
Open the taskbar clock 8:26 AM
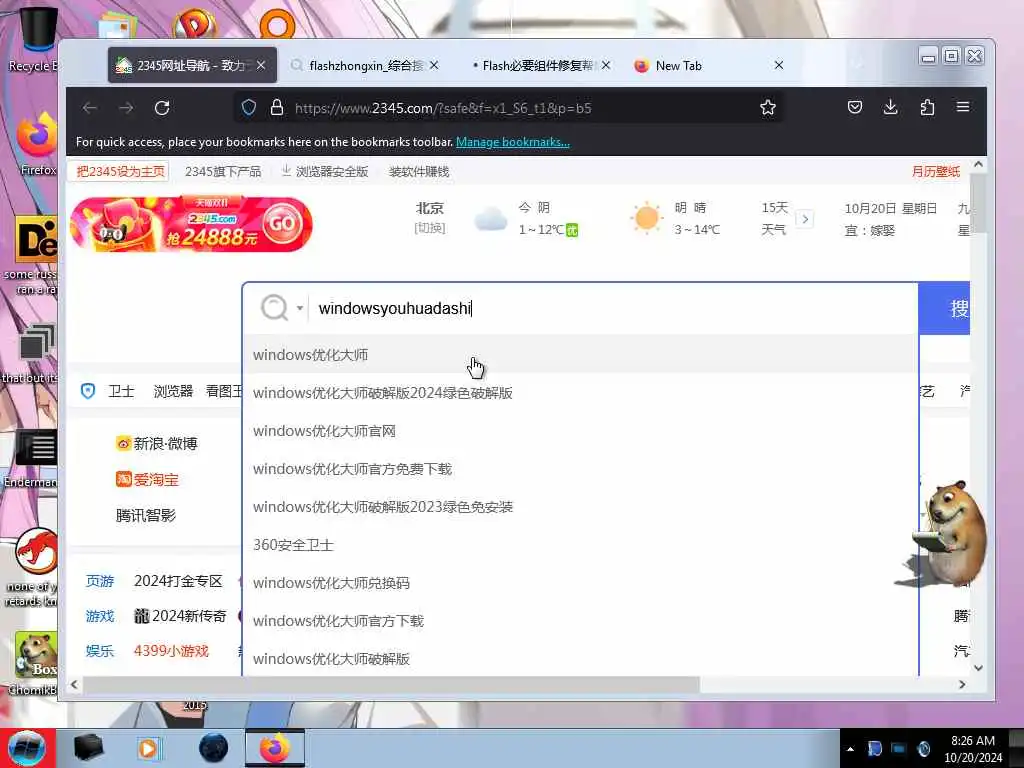point(973,749)
